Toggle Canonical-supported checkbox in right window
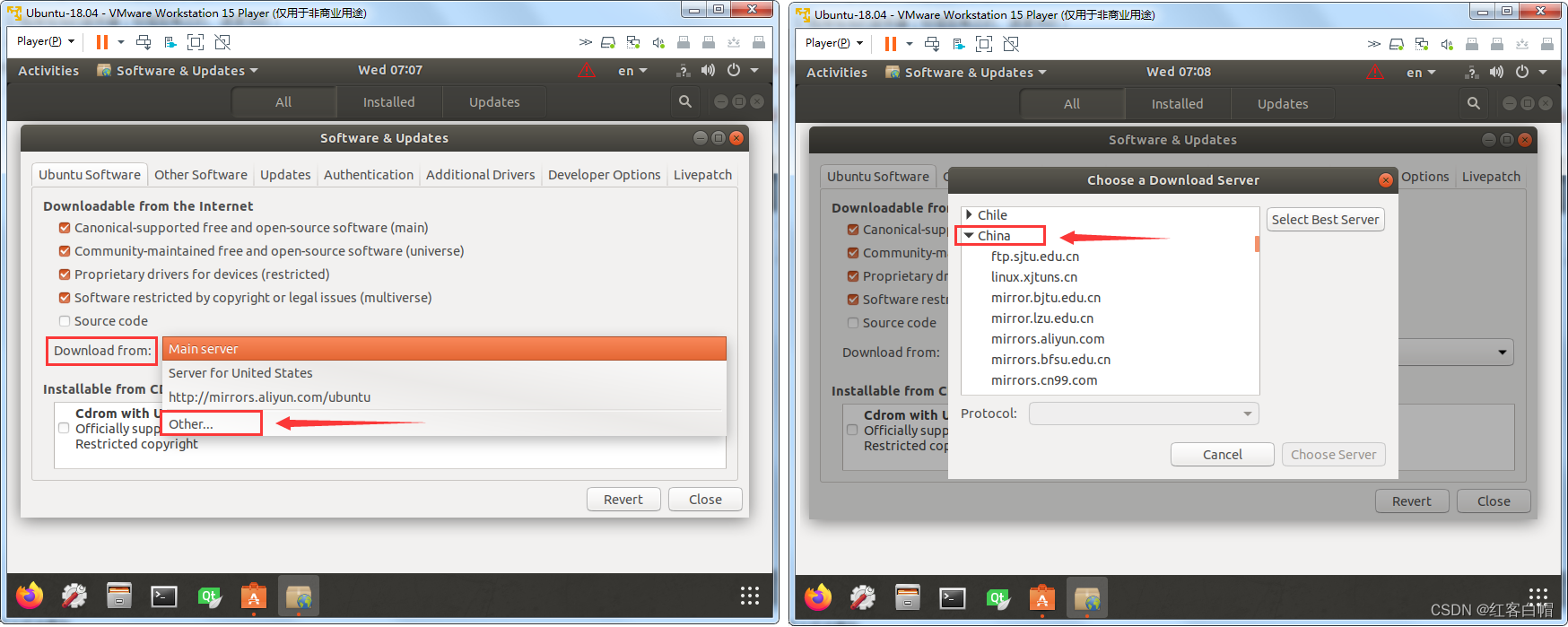Viewport: 1568px width, 627px height. pyautogui.click(x=853, y=230)
